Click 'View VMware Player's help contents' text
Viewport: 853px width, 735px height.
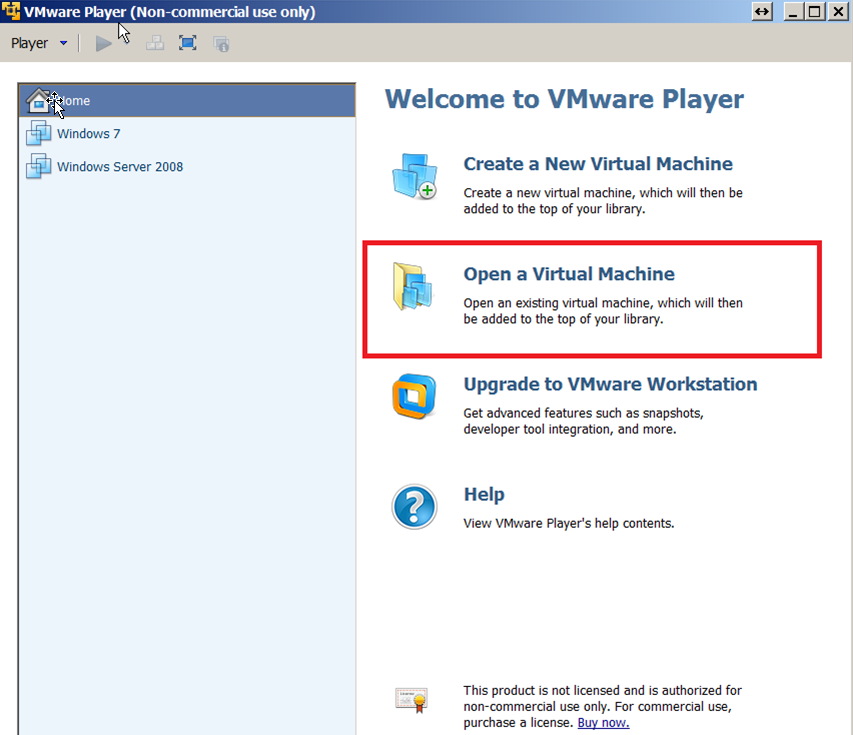click(x=568, y=523)
